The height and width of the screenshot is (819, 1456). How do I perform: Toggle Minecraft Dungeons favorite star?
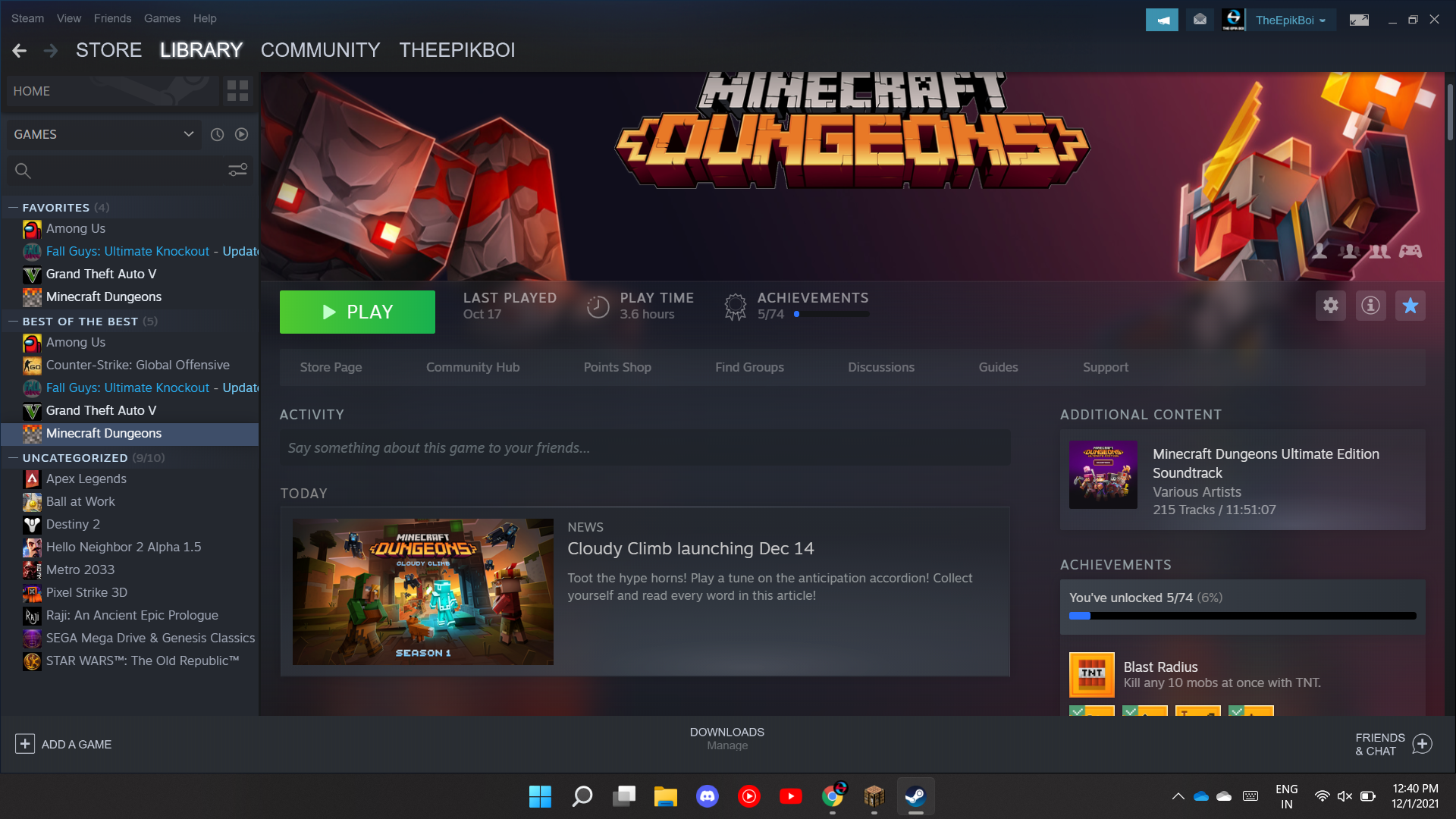(1410, 306)
